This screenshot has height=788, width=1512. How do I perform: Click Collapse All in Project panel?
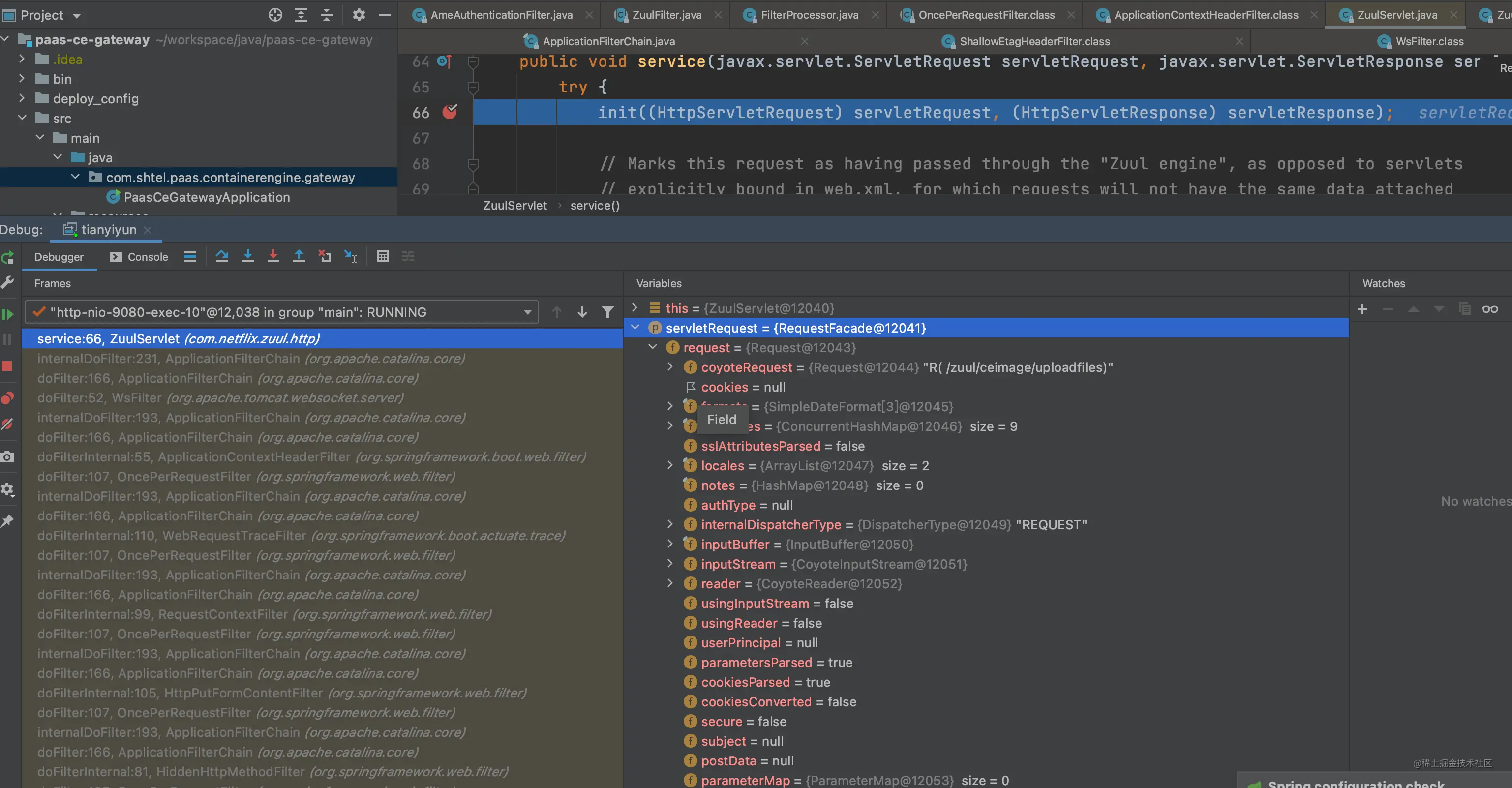pyautogui.click(x=326, y=15)
